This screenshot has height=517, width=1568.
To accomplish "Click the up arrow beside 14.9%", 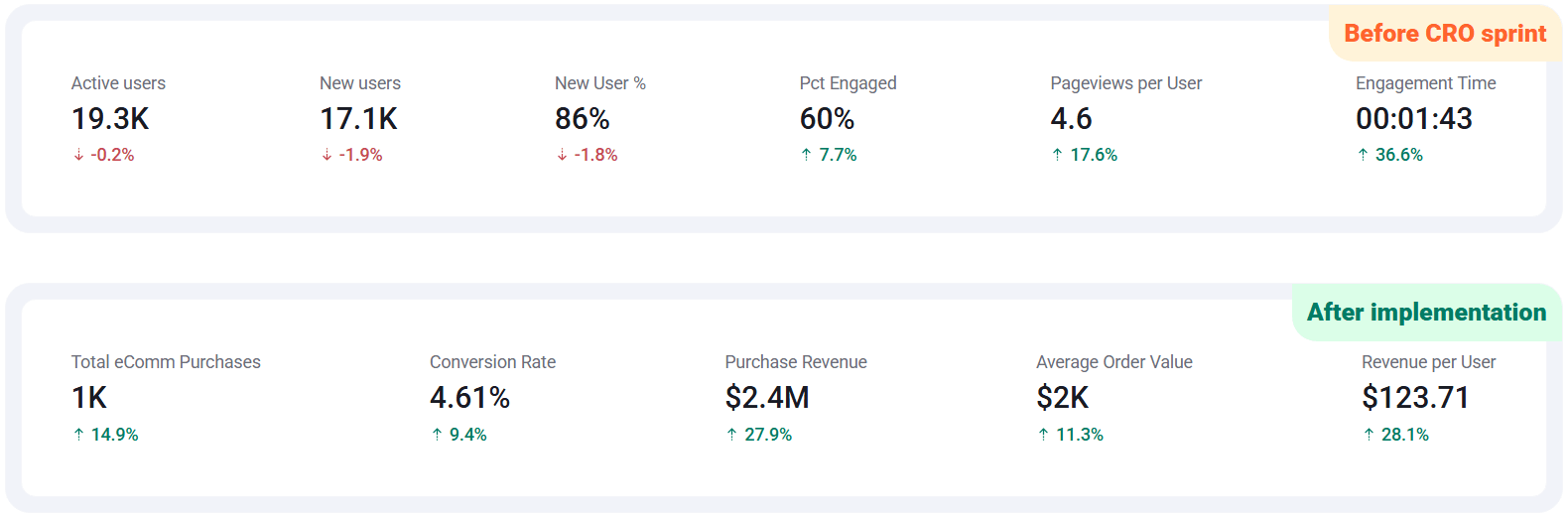I will pos(78,435).
